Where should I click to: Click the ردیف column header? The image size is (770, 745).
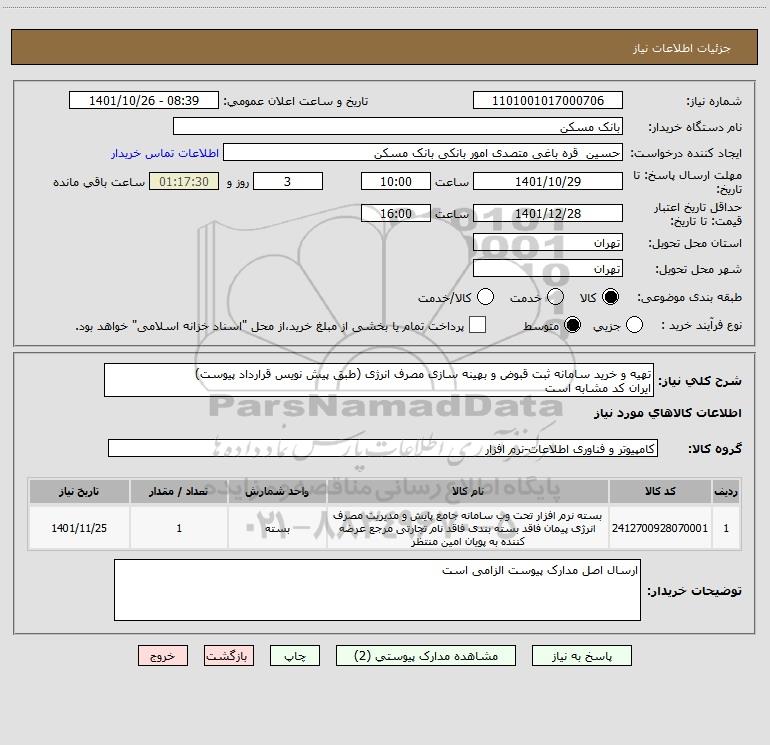point(726,492)
